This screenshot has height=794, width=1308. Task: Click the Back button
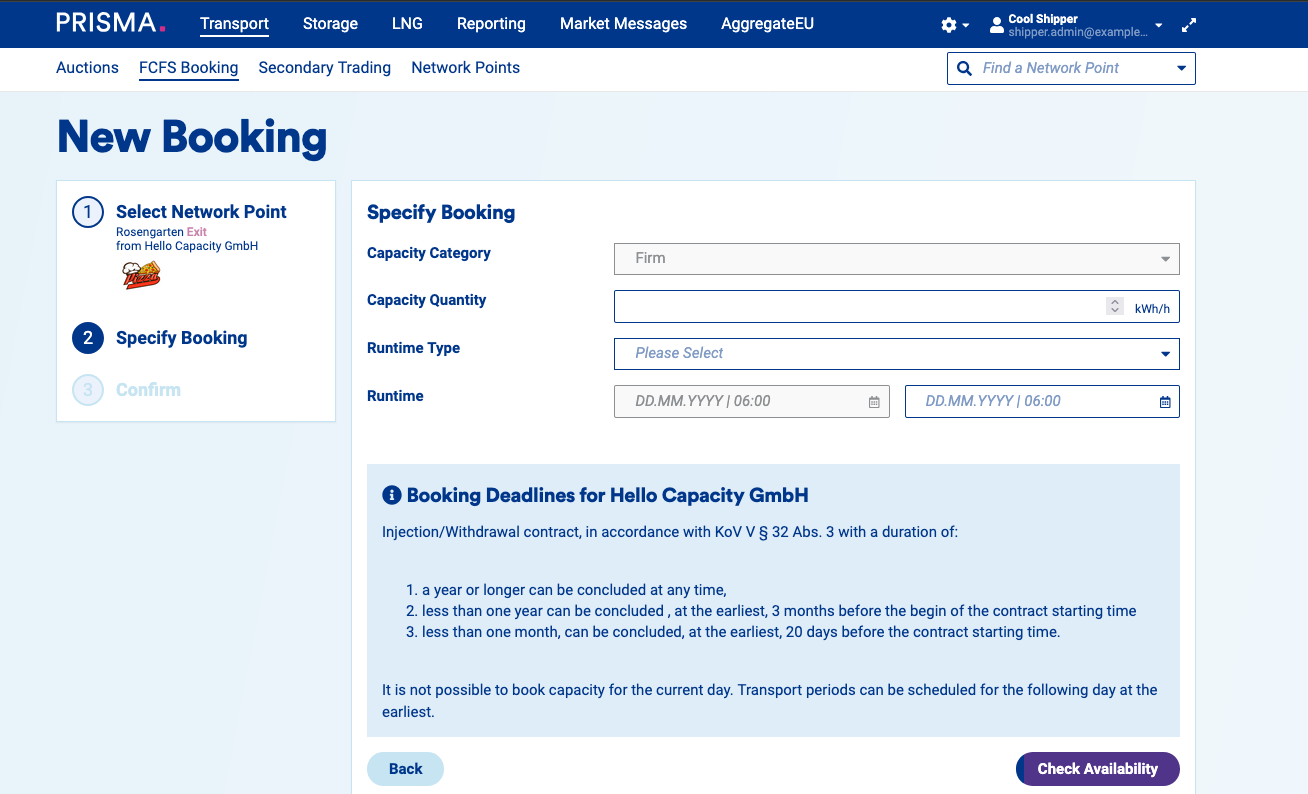coord(405,769)
